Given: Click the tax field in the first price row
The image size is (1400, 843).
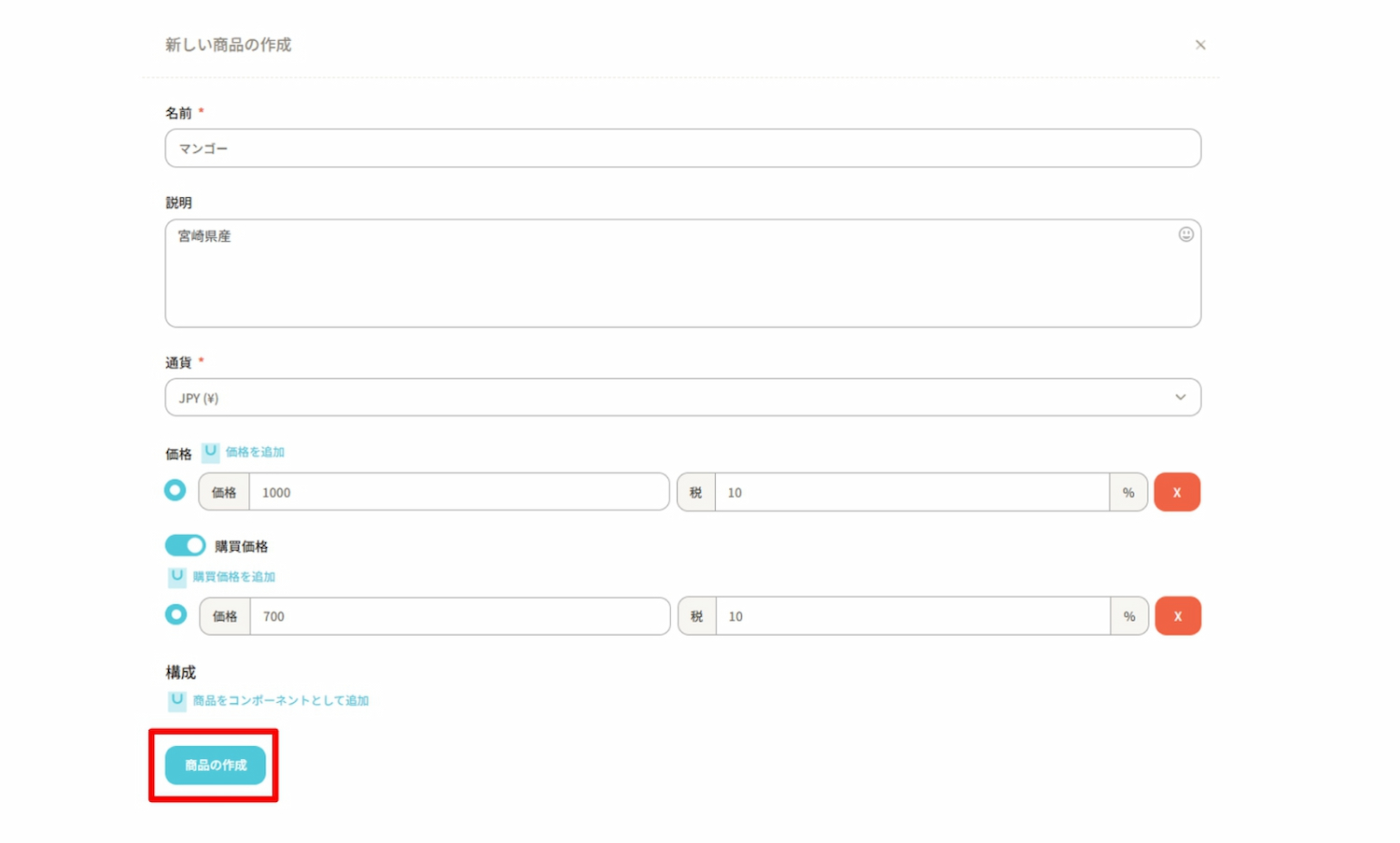Looking at the screenshot, I should click(x=911, y=492).
